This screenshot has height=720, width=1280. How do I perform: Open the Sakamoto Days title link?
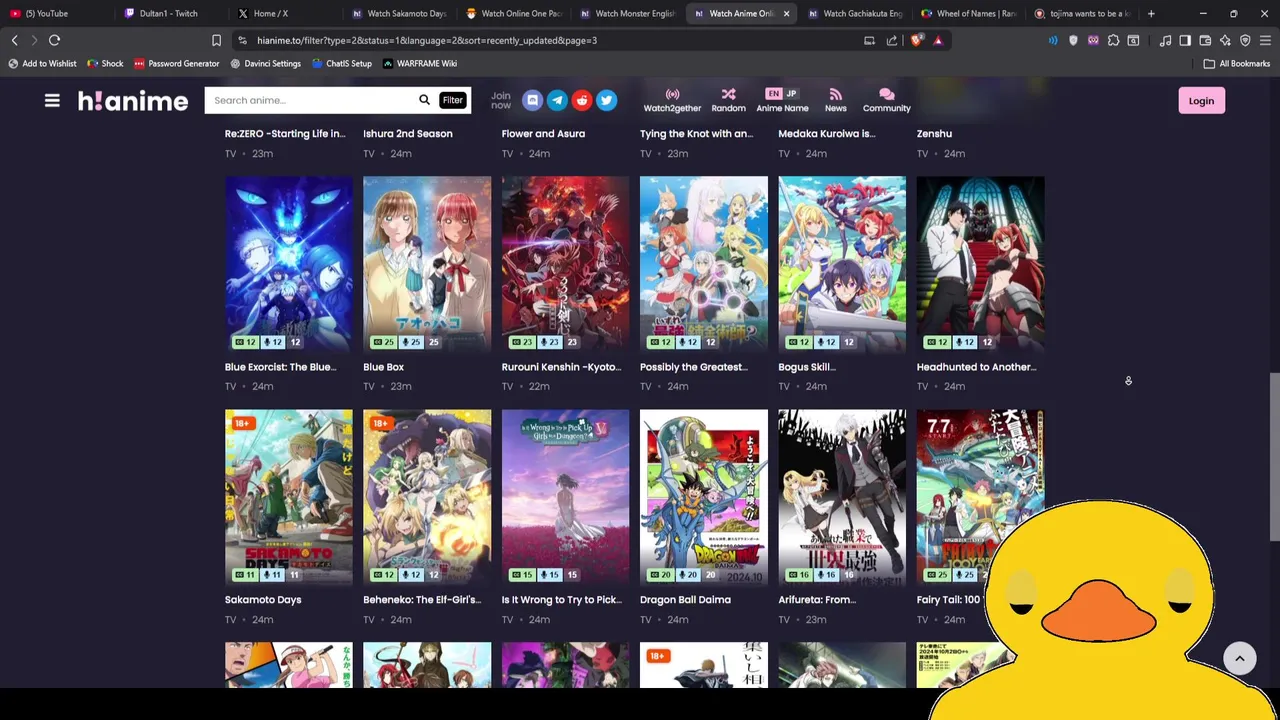(263, 600)
